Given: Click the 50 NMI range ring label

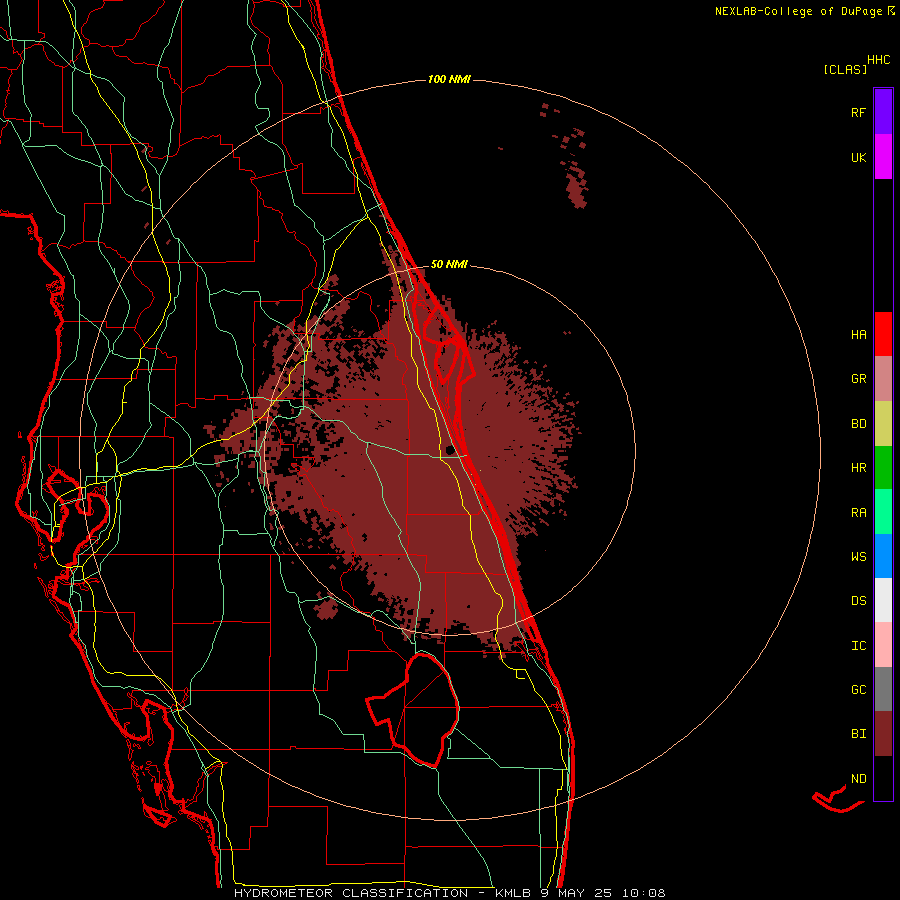Looking at the screenshot, I should coord(449,264).
